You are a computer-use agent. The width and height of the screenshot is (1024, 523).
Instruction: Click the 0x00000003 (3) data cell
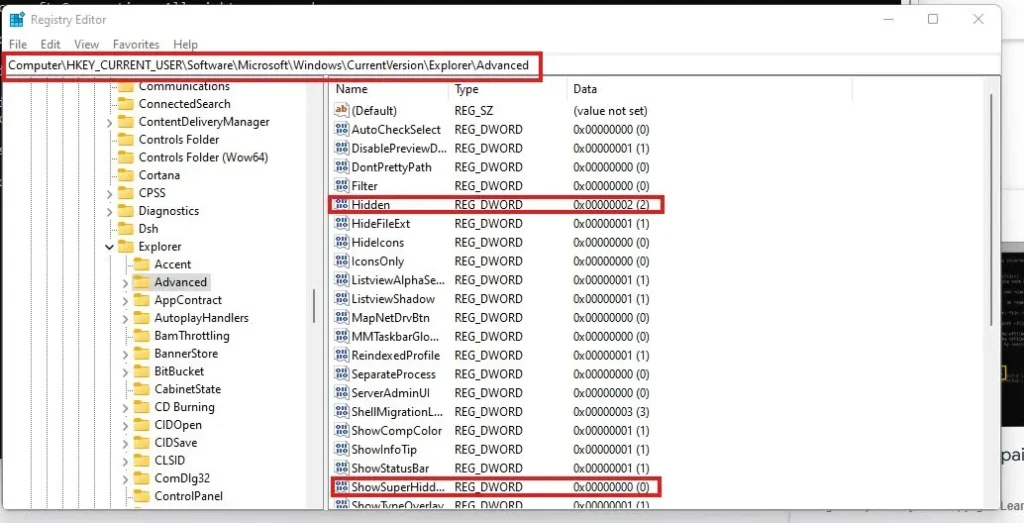[611, 412]
